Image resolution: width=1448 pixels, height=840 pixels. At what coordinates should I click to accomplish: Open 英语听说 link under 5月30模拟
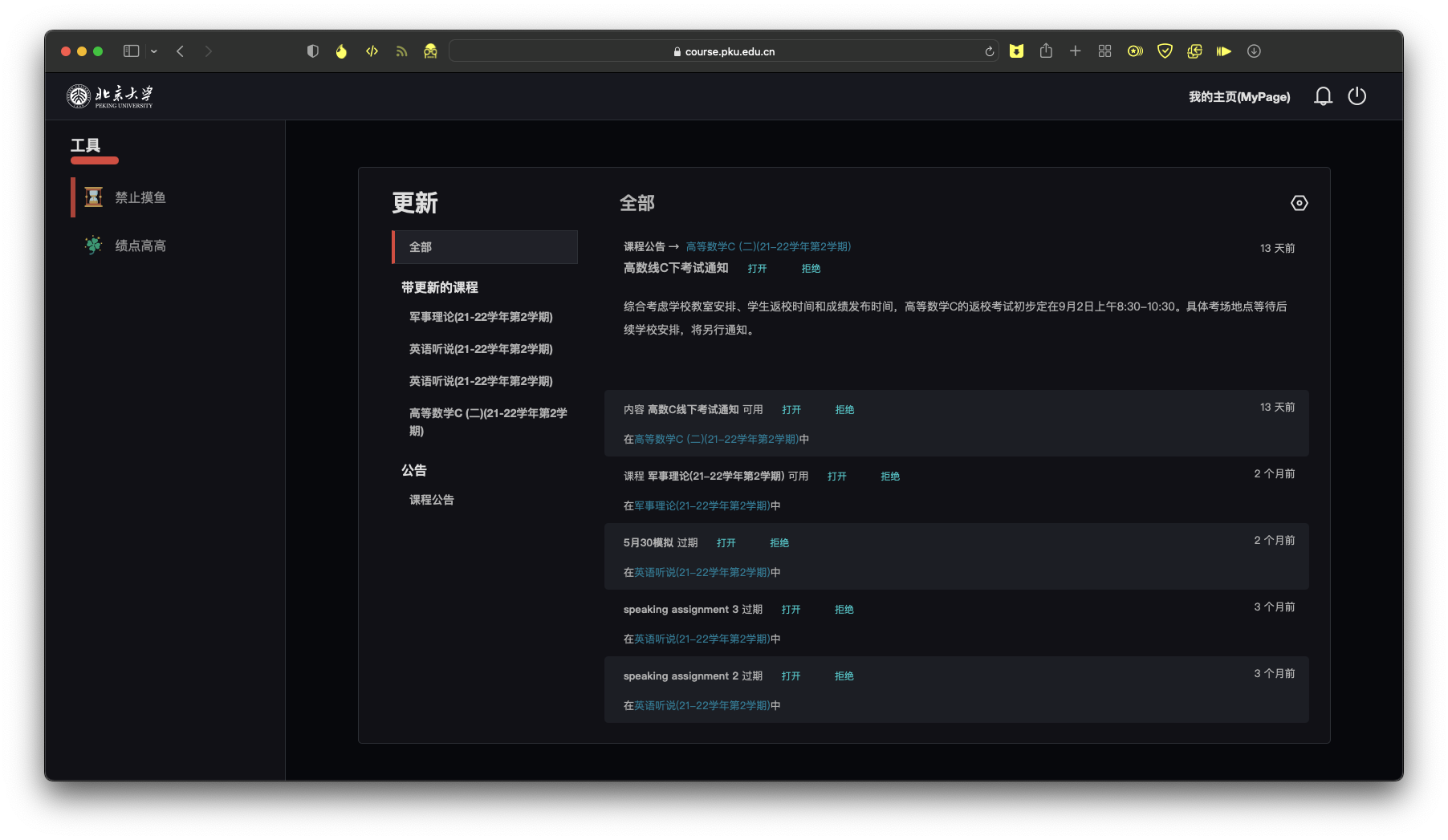click(702, 573)
